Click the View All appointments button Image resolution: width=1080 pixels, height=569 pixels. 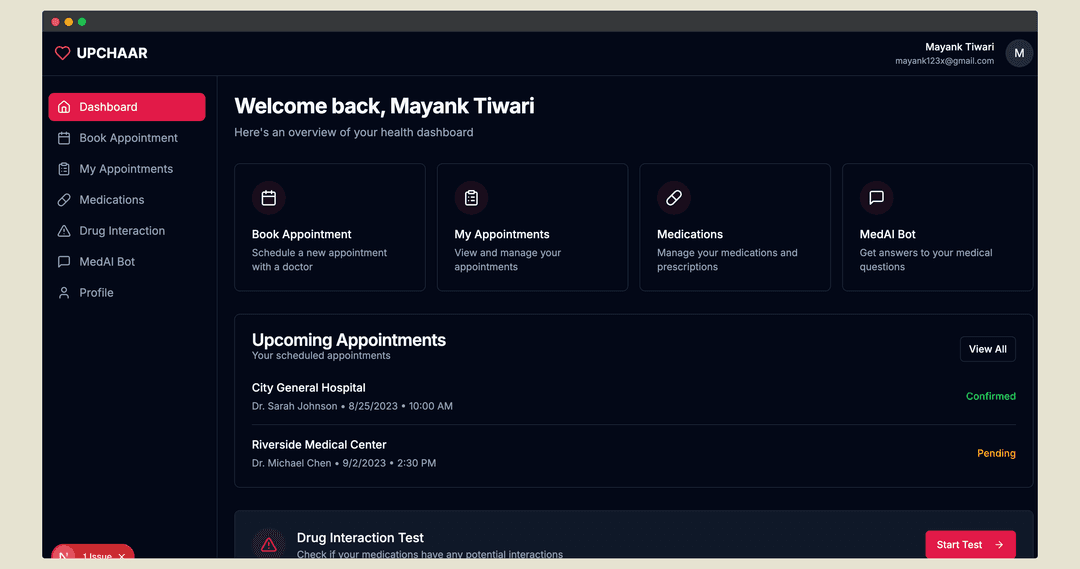(x=987, y=349)
